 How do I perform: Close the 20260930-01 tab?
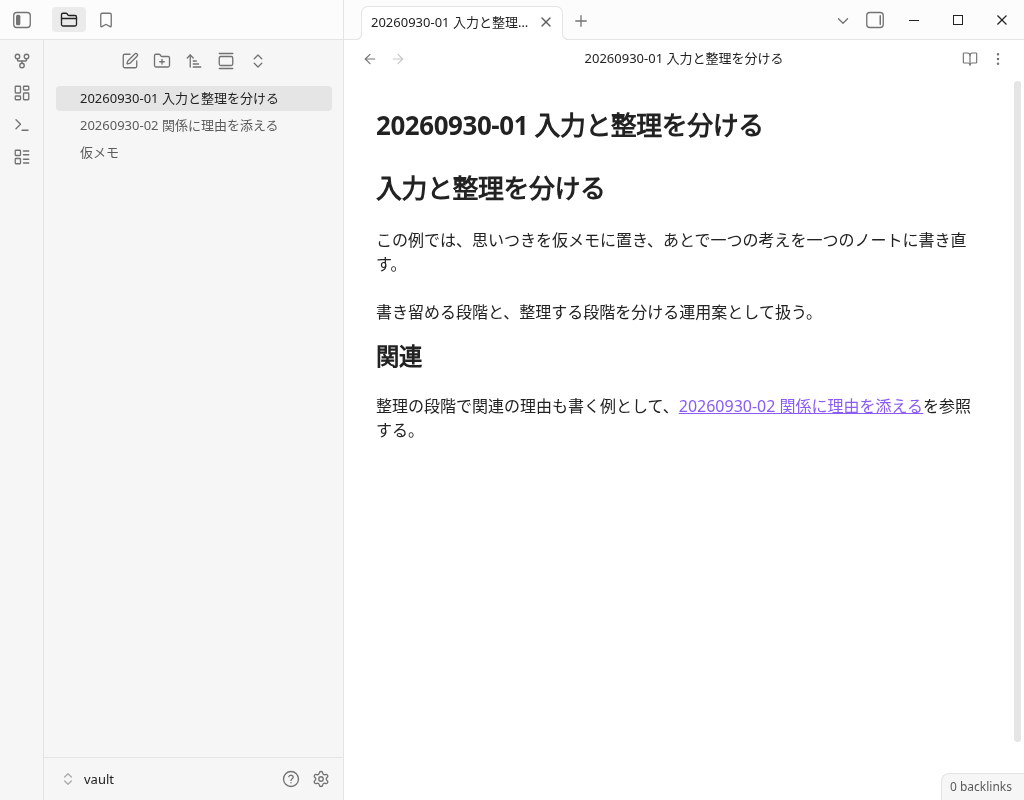pos(546,22)
